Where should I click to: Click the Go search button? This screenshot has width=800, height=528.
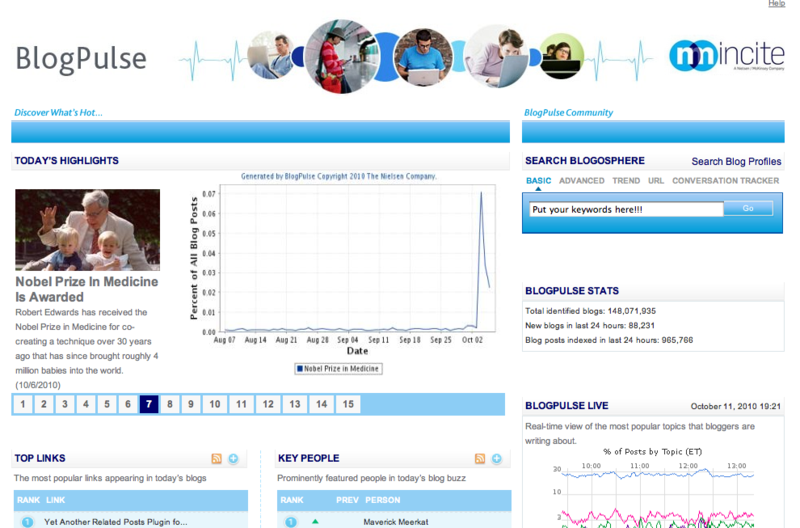748,208
